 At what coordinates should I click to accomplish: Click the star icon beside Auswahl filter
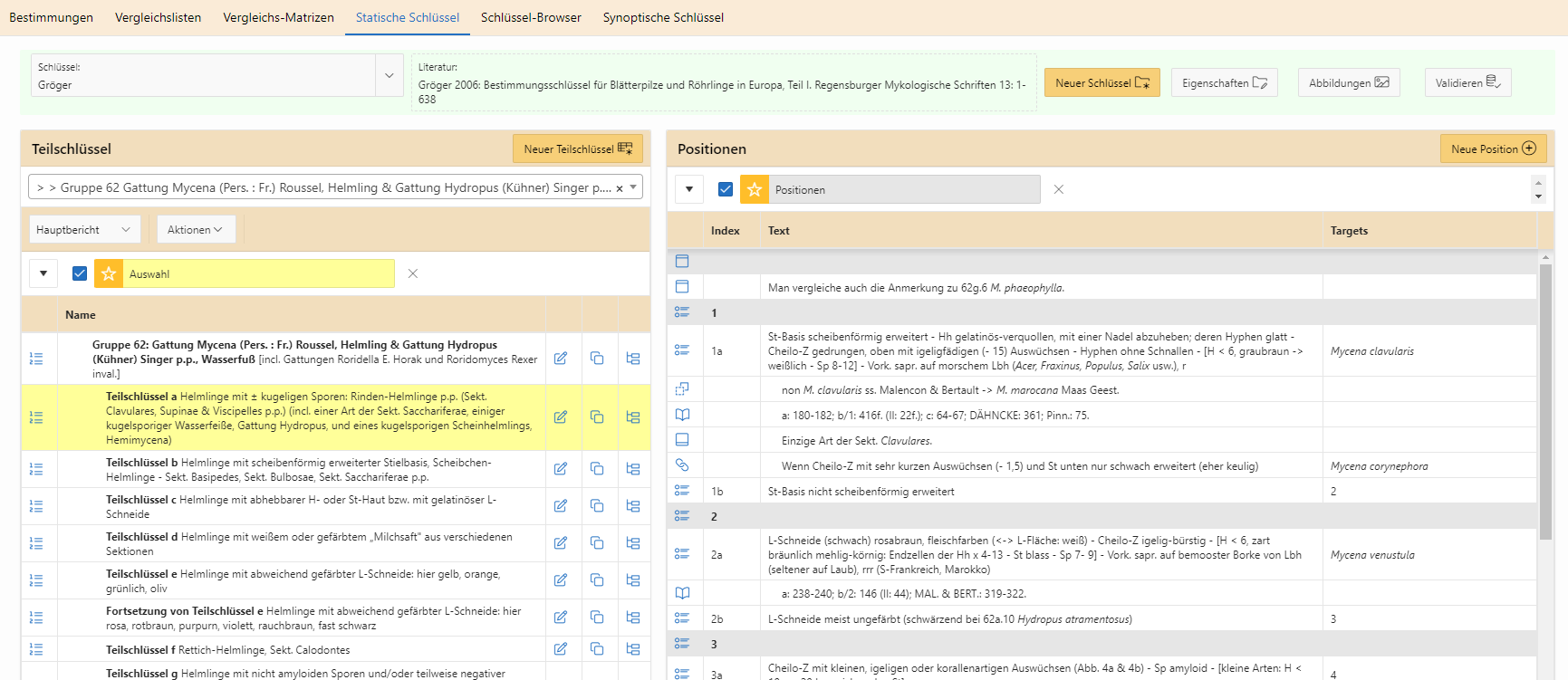pyautogui.click(x=109, y=273)
